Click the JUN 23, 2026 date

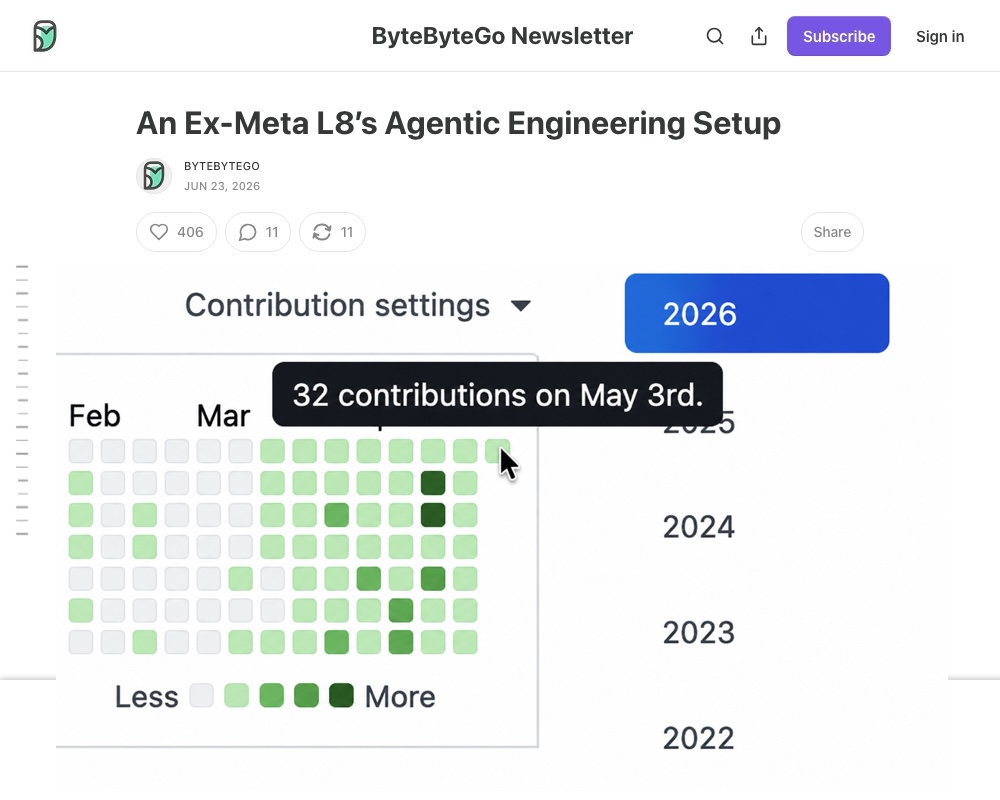222,186
